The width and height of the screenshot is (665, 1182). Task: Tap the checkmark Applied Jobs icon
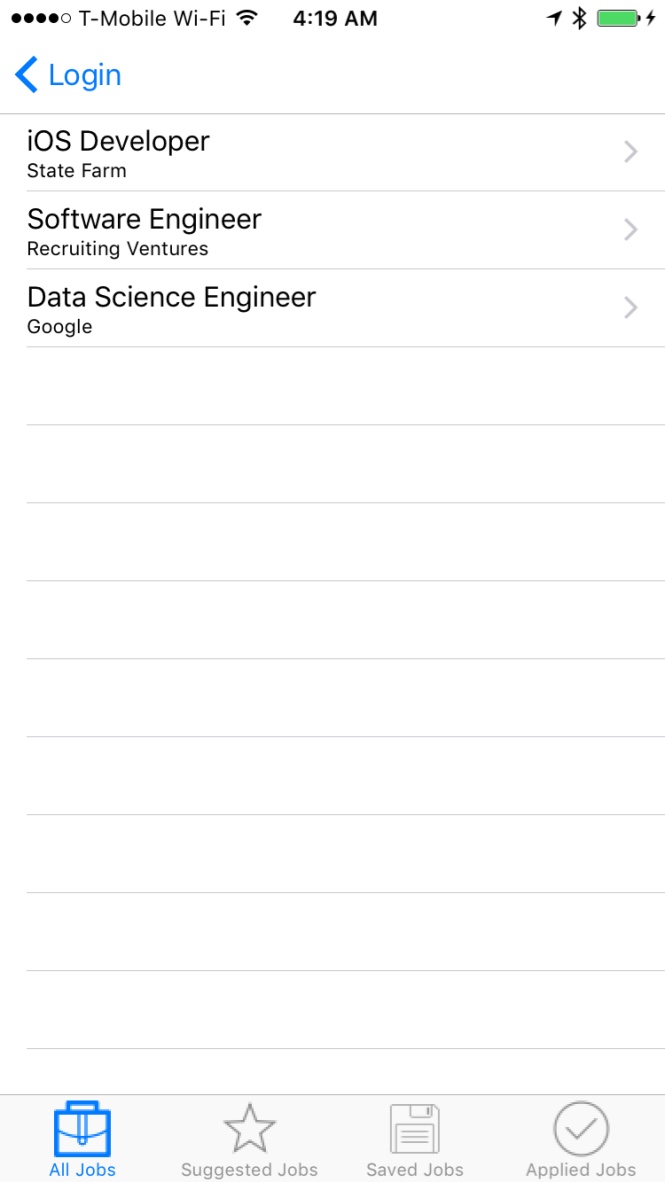point(581,1129)
